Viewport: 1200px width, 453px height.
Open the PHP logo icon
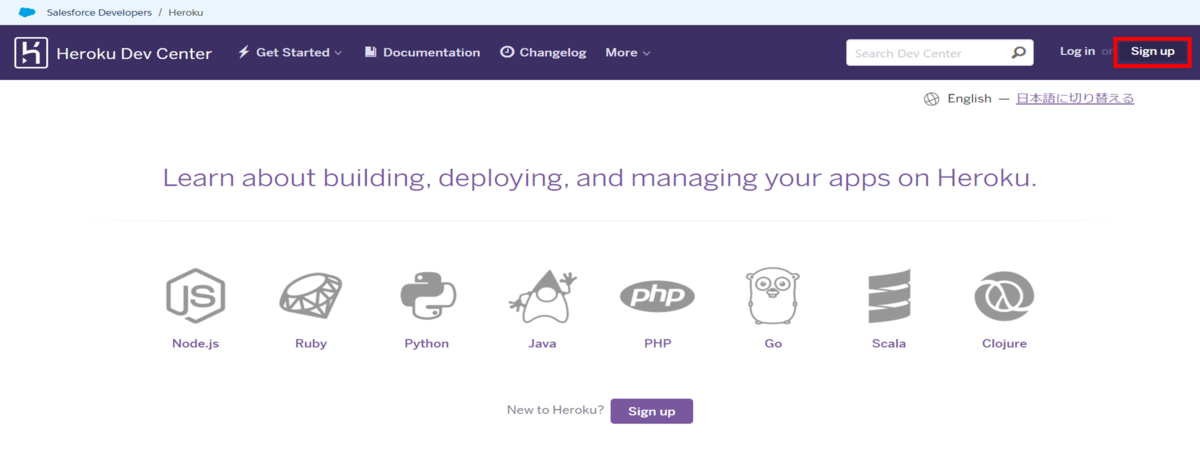click(657, 296)
